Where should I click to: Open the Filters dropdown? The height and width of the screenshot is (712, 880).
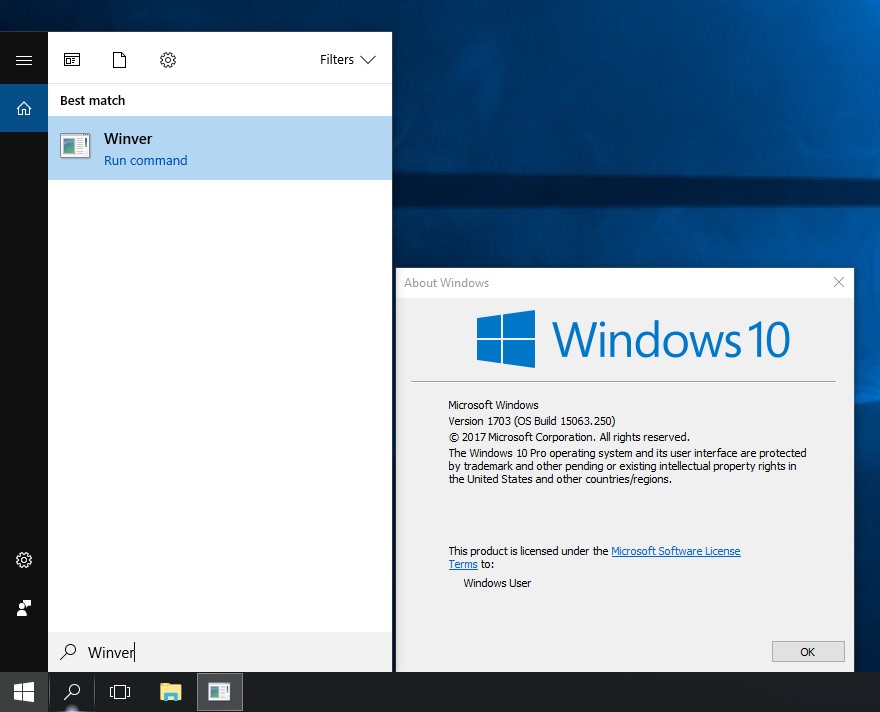[x=347, y=59]
